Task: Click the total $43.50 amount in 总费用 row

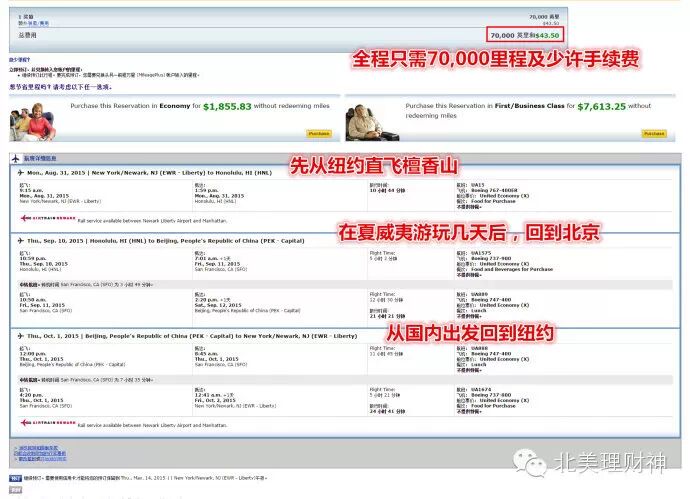Action: click(x=547, y=36)
